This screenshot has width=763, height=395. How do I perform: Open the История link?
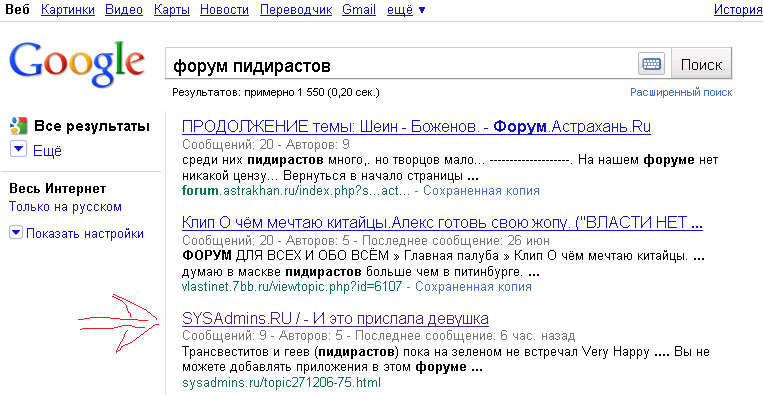click(x=738, y=9)
